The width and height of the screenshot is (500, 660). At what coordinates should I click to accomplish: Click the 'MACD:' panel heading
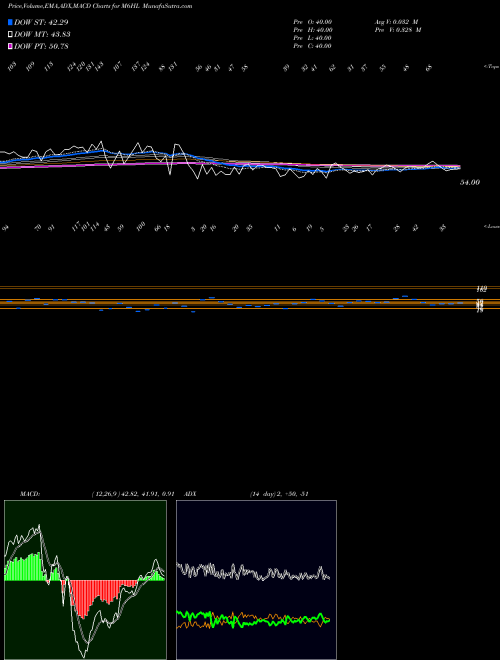(29, 494)
